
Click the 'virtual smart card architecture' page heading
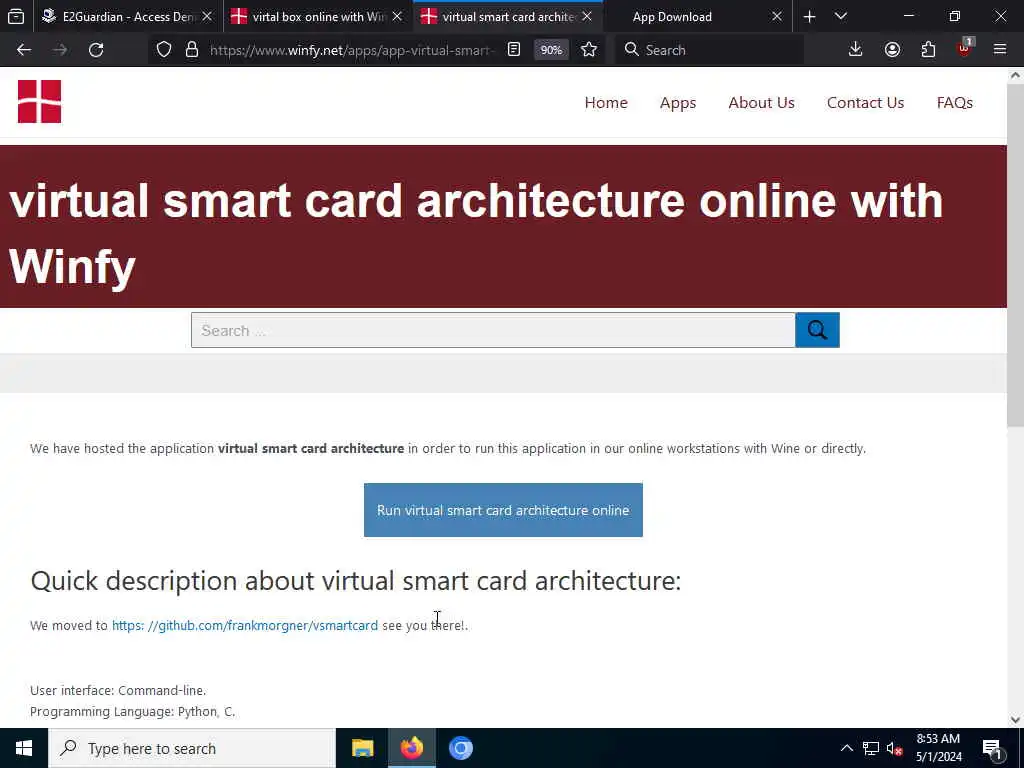(475, 232)
